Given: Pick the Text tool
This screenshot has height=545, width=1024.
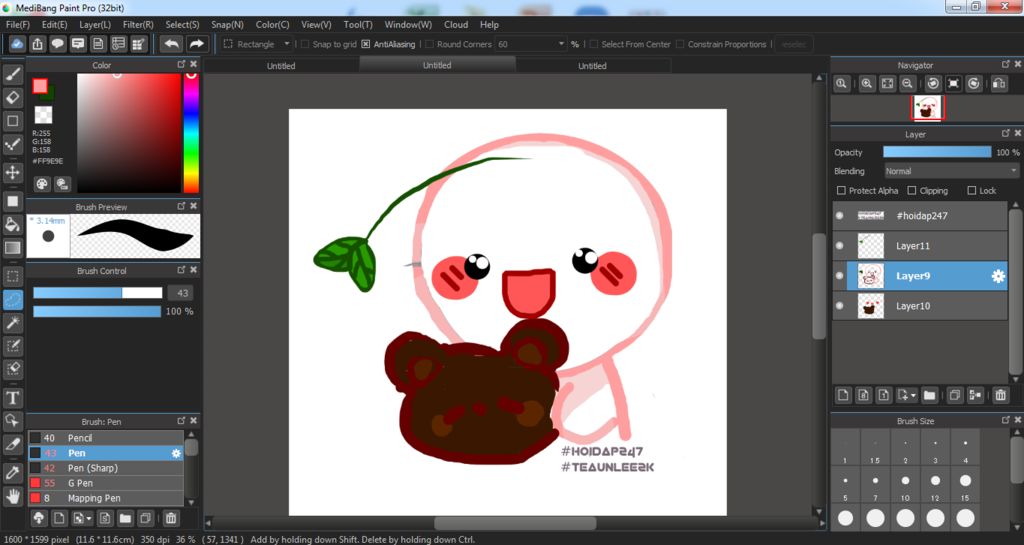Looking at the screenshot, I should (x=13, y=398).
